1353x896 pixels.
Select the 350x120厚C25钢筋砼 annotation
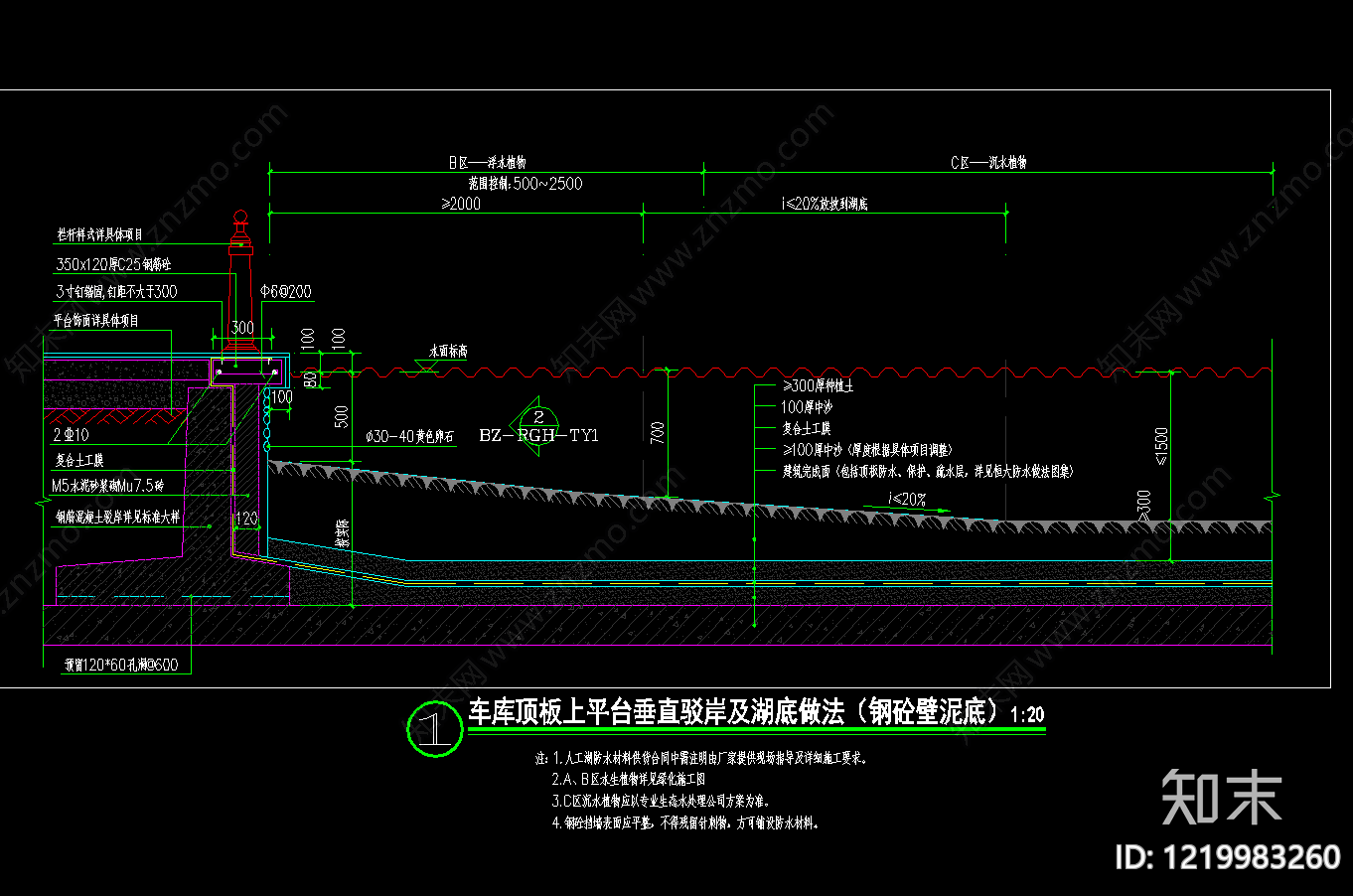tap(113, 264)
